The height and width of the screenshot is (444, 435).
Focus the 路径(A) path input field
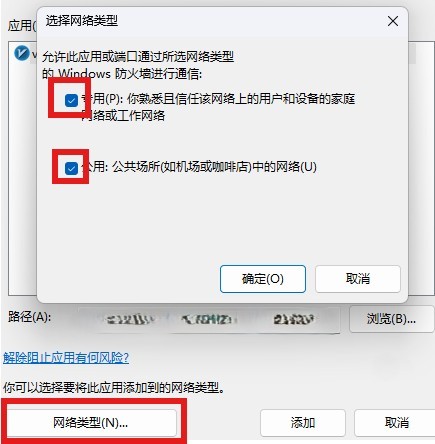(209, 320)
